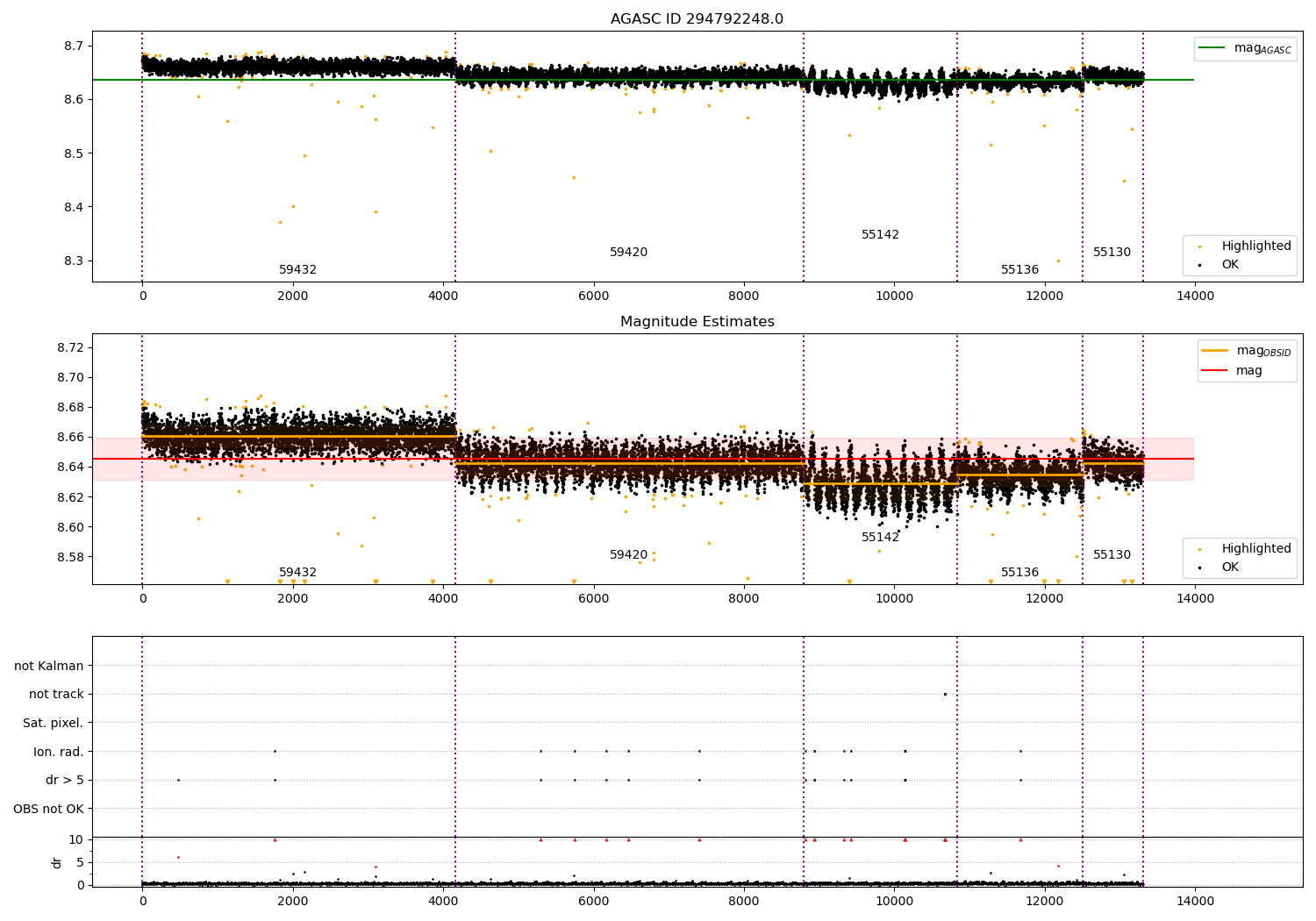
Task: Select the green mag AGASC legend entry
Action: (1246, 48)
